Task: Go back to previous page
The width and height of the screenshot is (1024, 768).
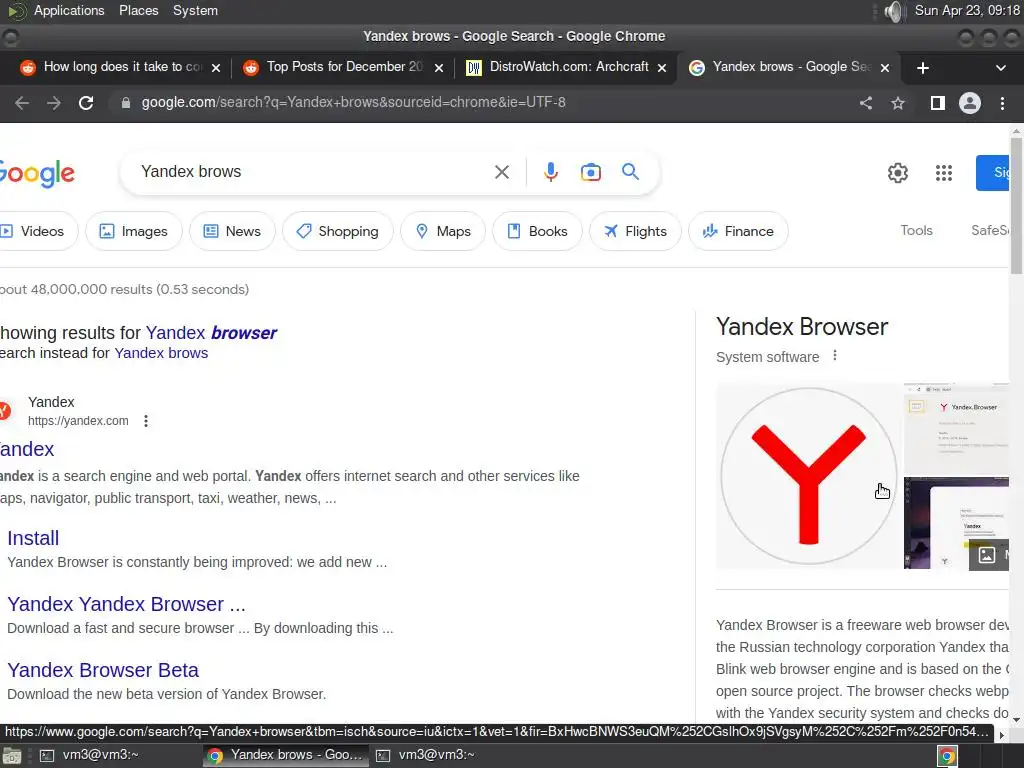Action: coord(22,103)
